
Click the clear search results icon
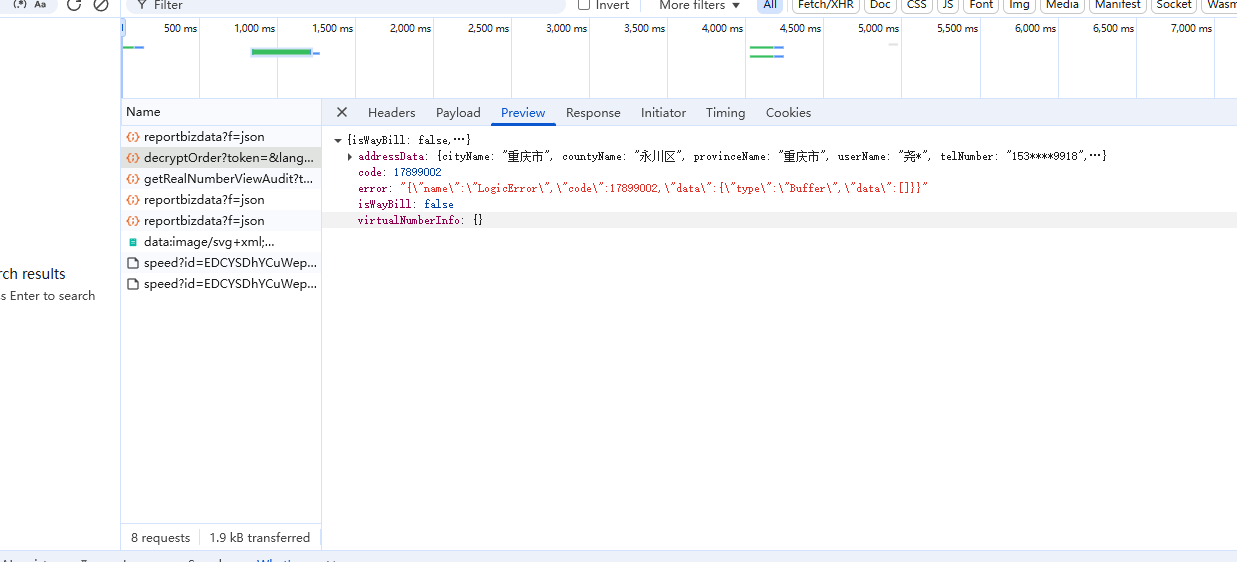point(101,5)
